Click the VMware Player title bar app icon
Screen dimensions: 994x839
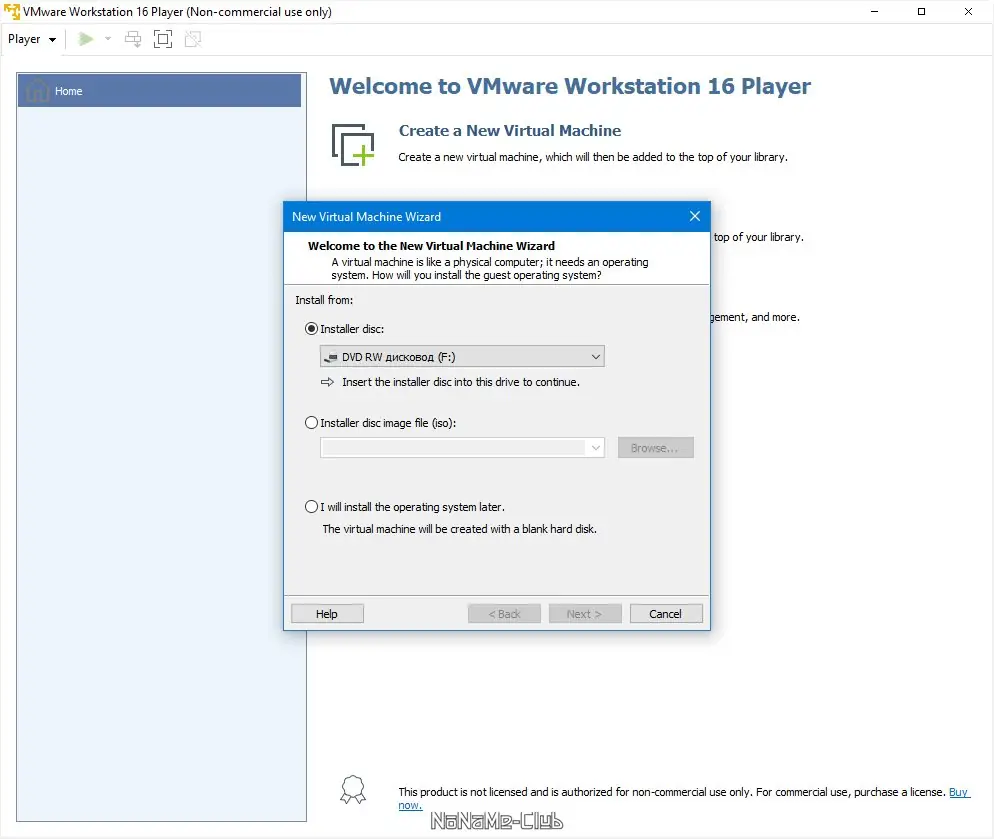pos(12,11)
